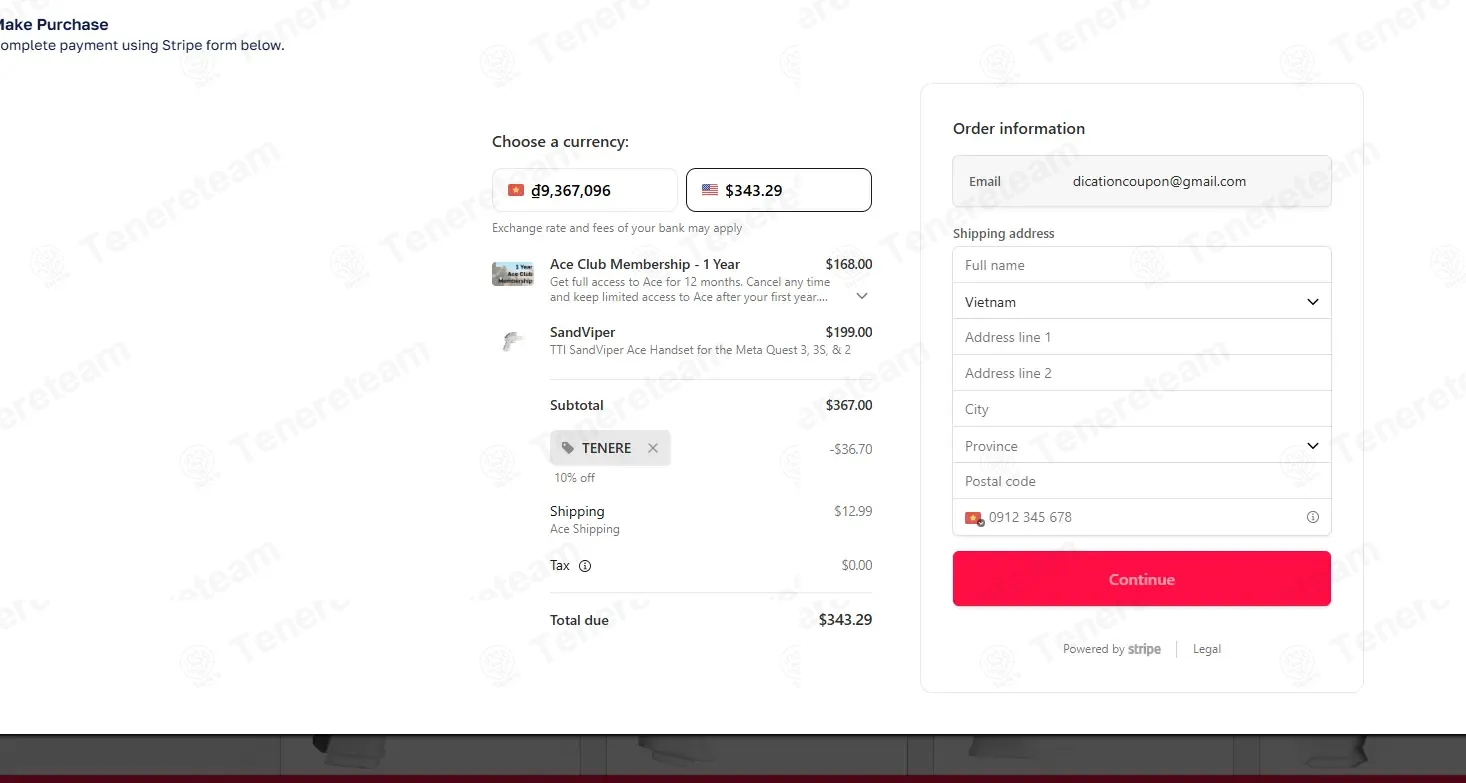The height and width of the screenshot is (783, 1466).
Task: Click the Continue button
Action: click(x=1142, y=579)
